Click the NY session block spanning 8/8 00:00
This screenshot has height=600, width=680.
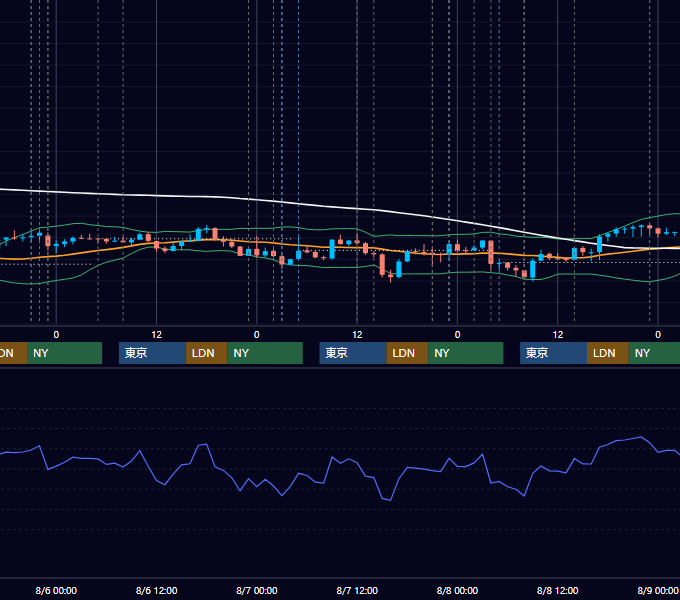(x=466, y=353)
